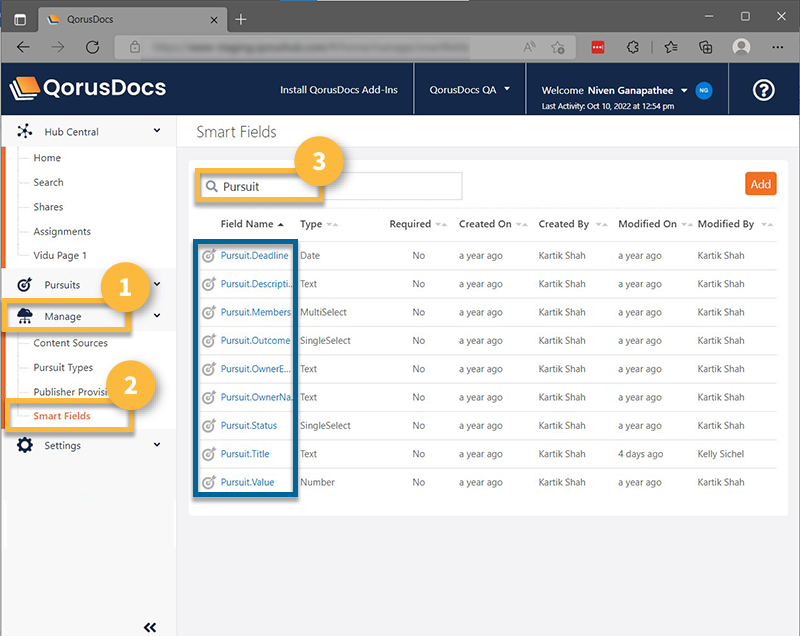This screenshot has width=800, height=636.
Task: Sort by Type column
Action: tap(318, 224)
